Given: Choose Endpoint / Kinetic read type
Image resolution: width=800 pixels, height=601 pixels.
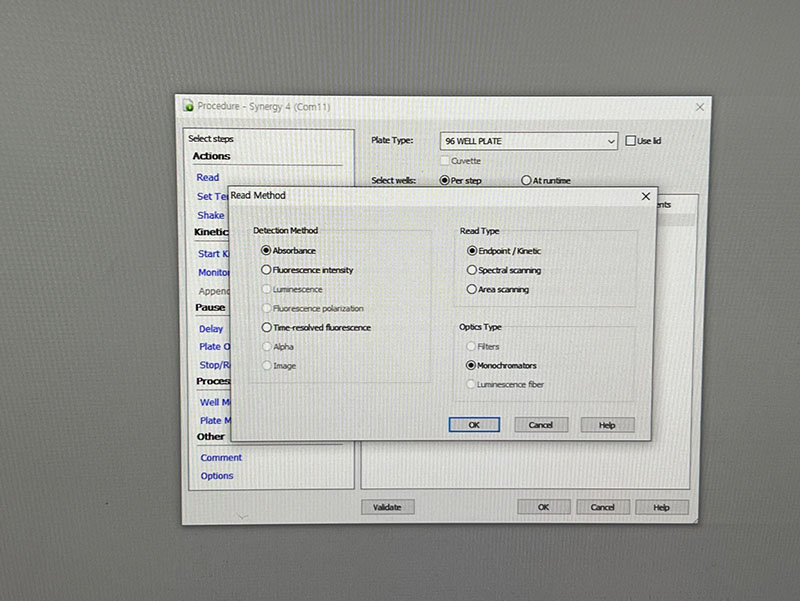Looking at the screenshot, I should (x=472, y=251).
